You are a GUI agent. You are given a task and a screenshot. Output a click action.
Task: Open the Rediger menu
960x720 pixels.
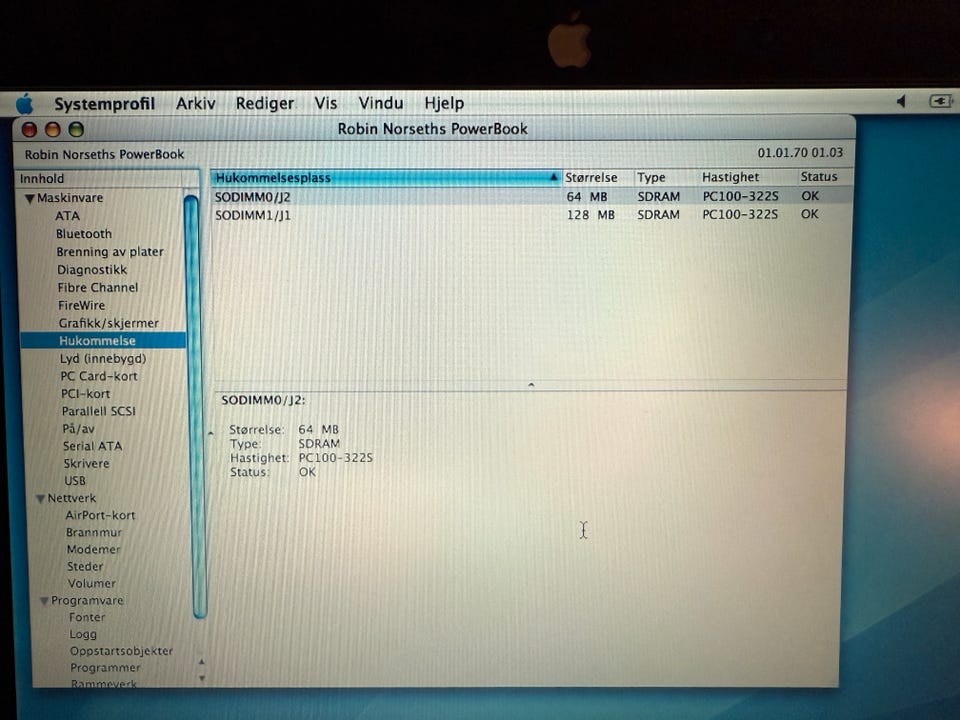[x=264, y=103]
